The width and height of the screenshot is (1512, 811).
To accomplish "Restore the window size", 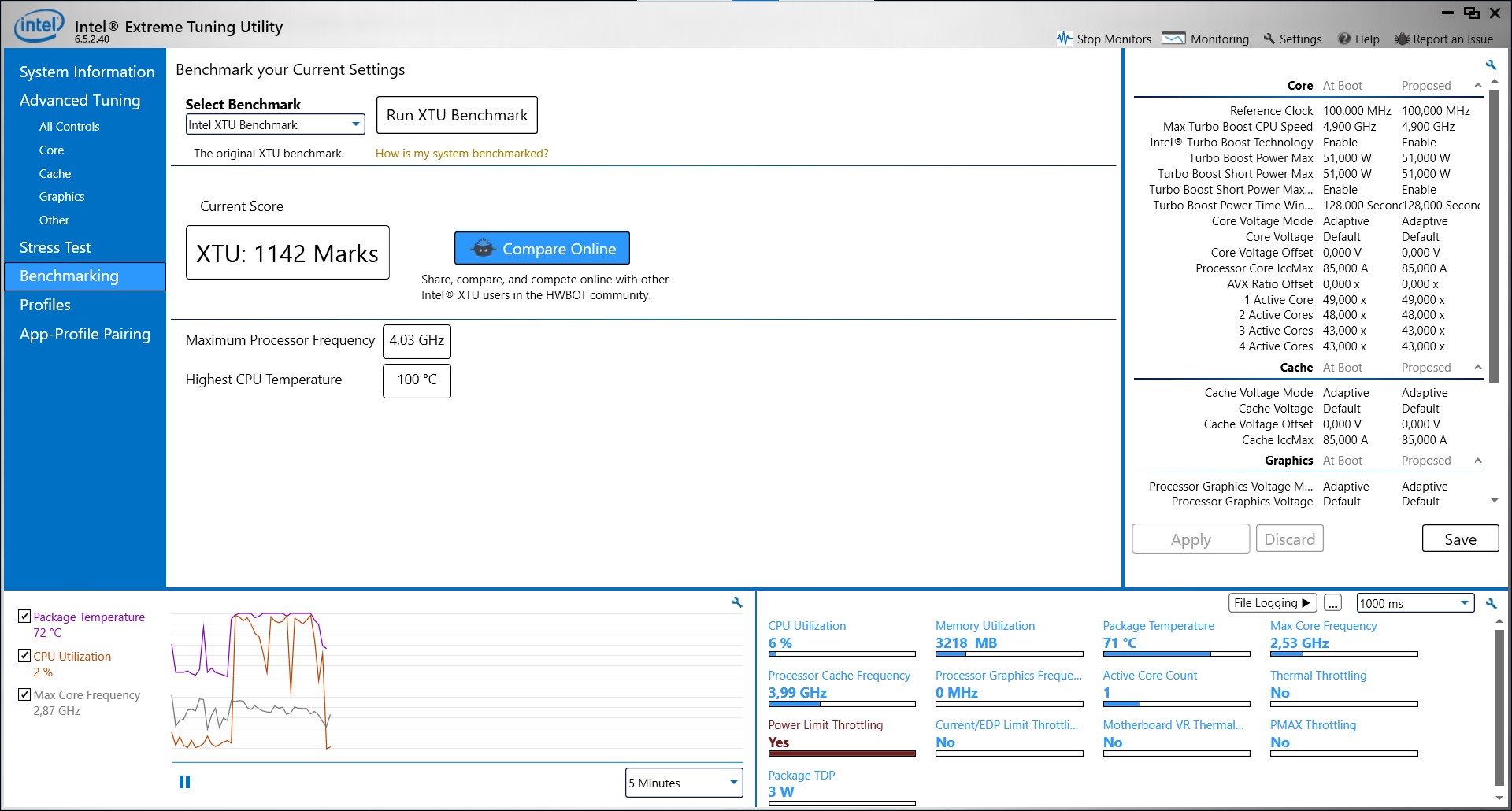I will [1471, 13].
